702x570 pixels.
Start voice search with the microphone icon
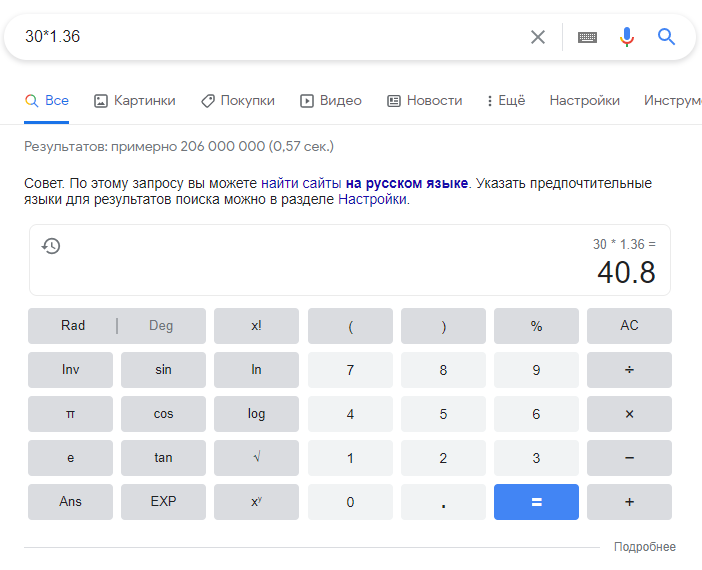[627, 37]
